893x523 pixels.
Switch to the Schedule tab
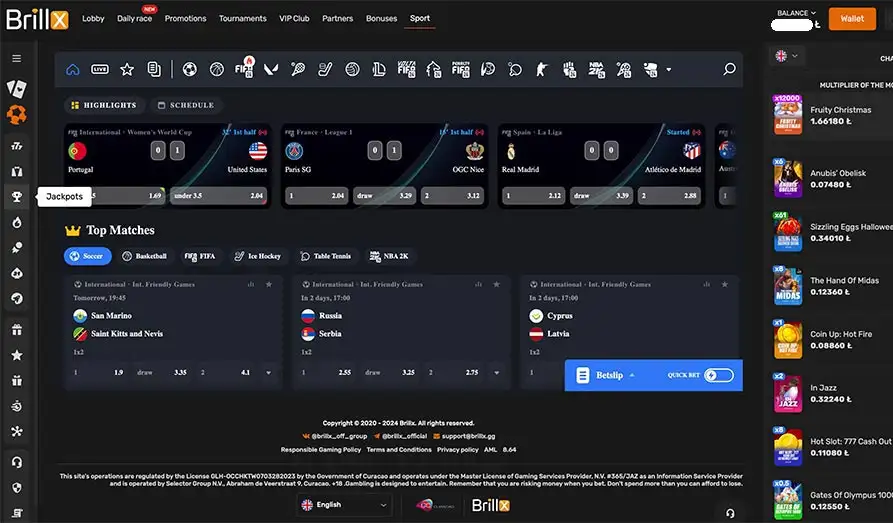click(186, 105)
